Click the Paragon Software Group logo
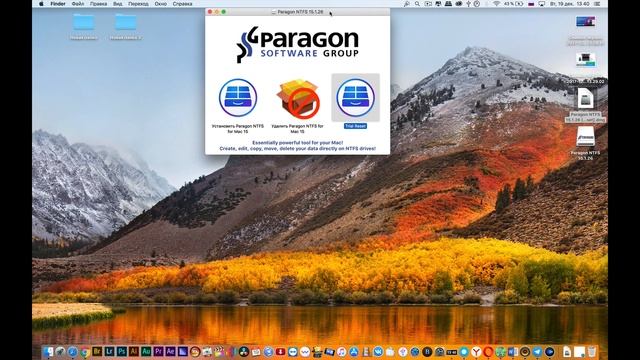 tap(298, 44)
